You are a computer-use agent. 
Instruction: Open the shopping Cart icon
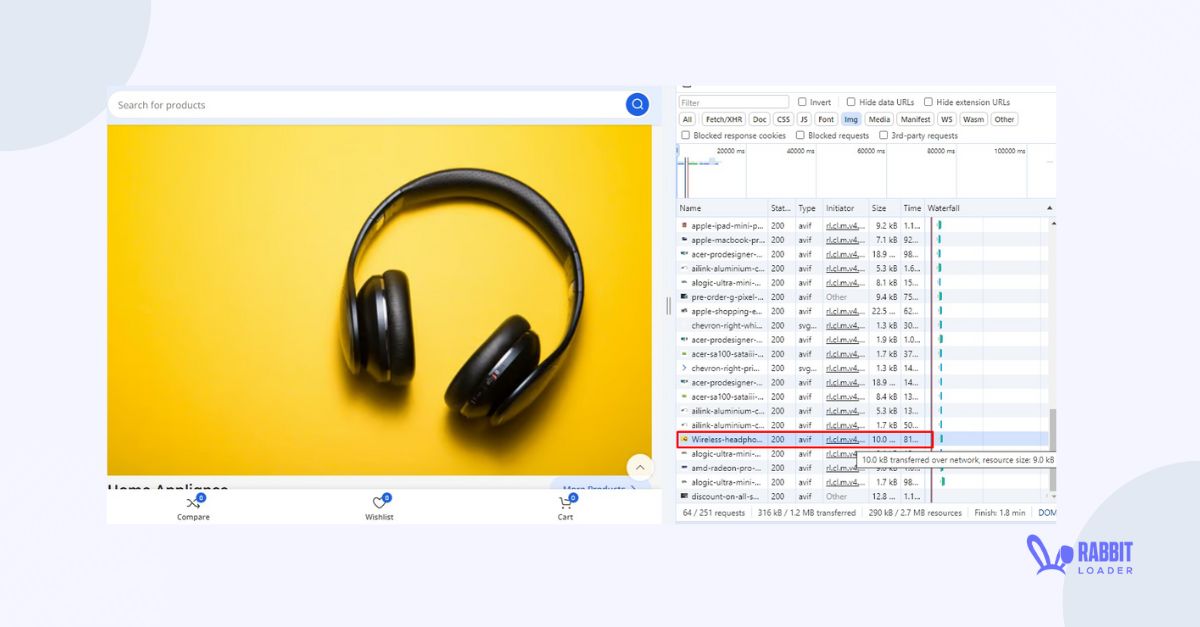[565, 504]
